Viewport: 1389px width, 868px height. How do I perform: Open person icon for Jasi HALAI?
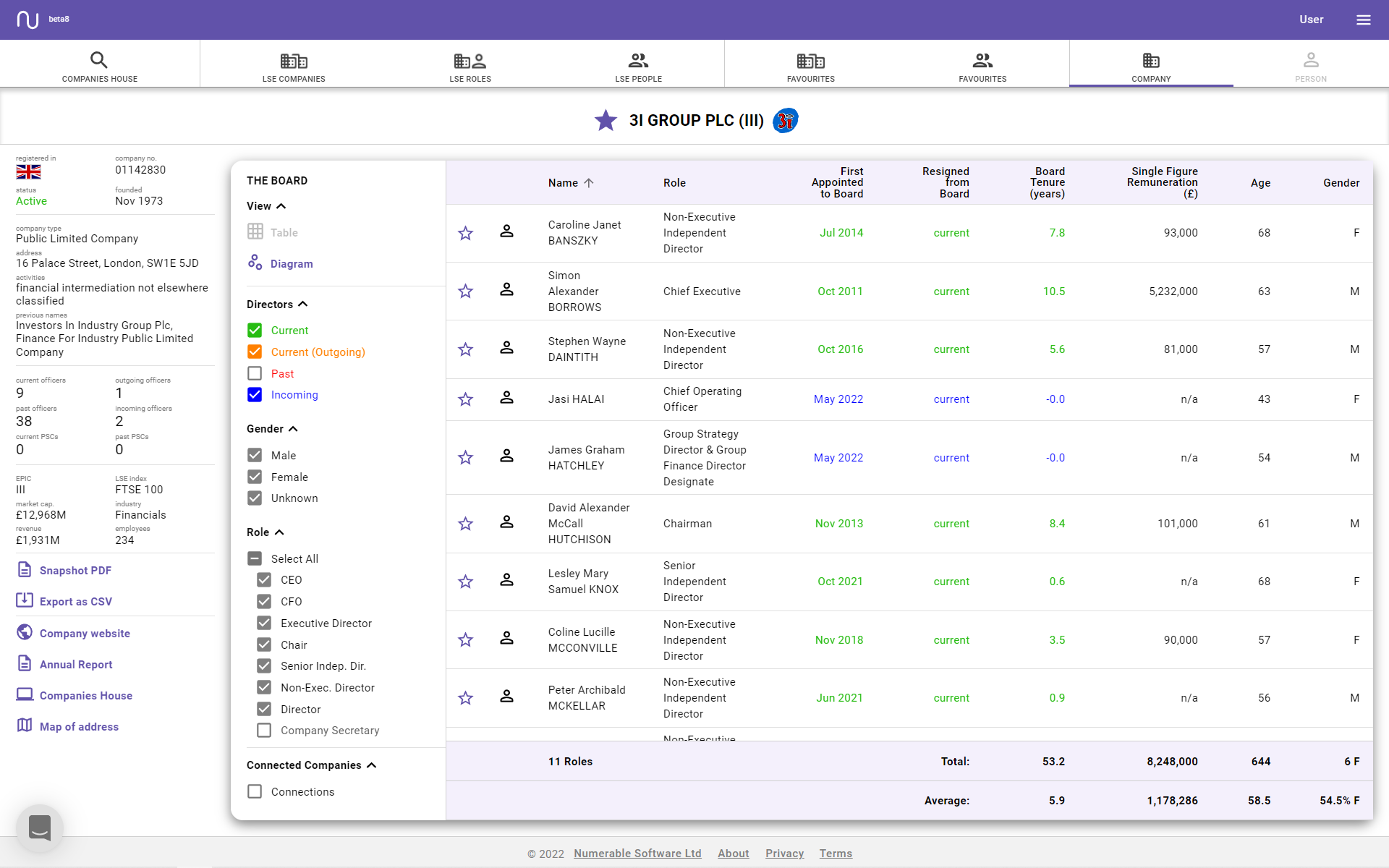click(x=506, y=398)
